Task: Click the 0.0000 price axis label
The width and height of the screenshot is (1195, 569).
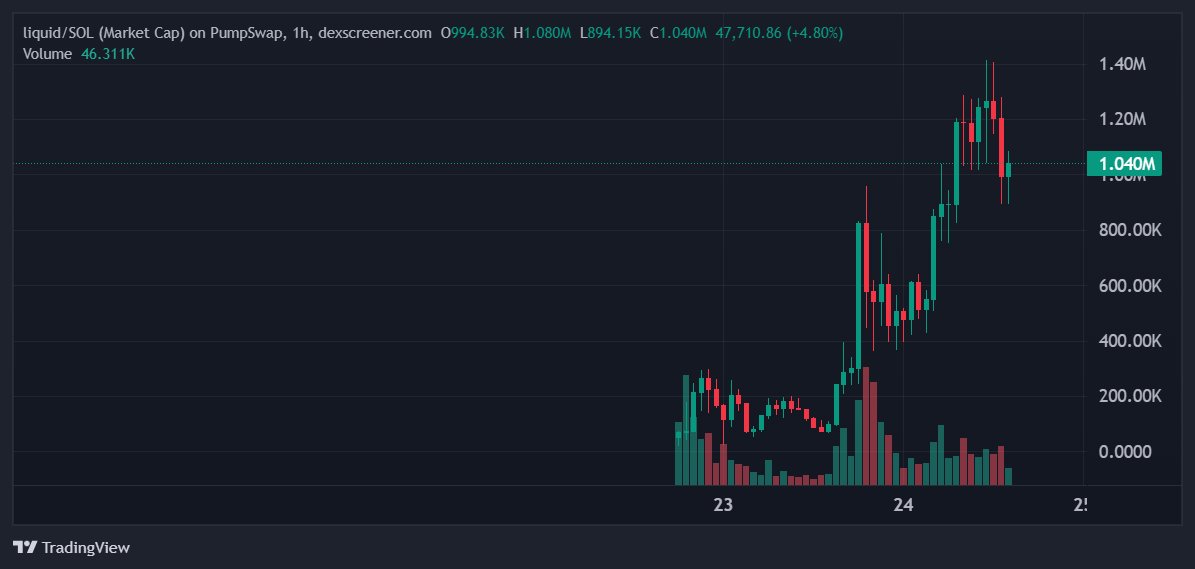Action: pos(1124,452)
